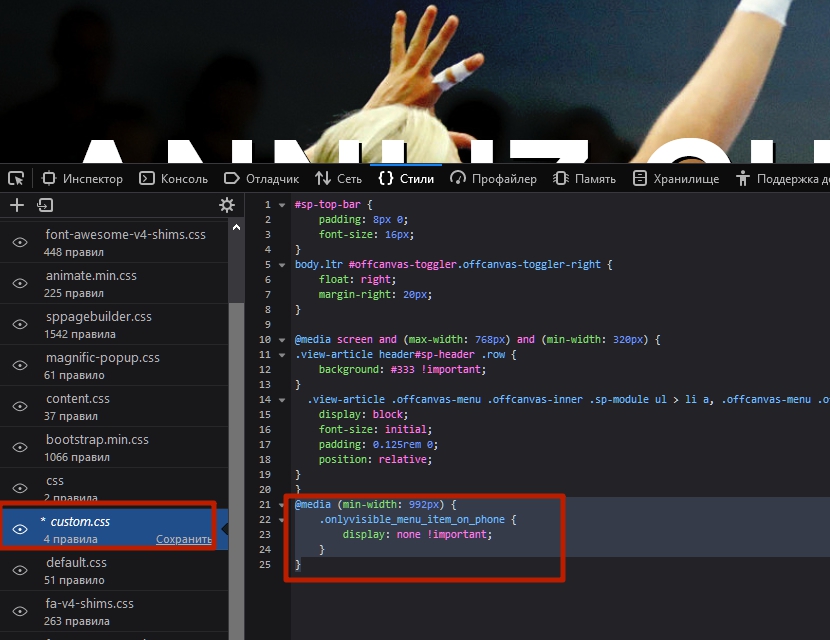Collapse the #sp-top-bar rule on line 1
Image resolution: width=830 pixels, height=640 pixels.
point(282,205)
